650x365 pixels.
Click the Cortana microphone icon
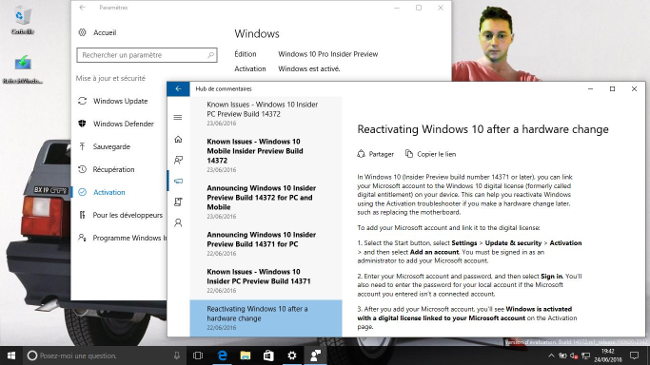point(177,355)
